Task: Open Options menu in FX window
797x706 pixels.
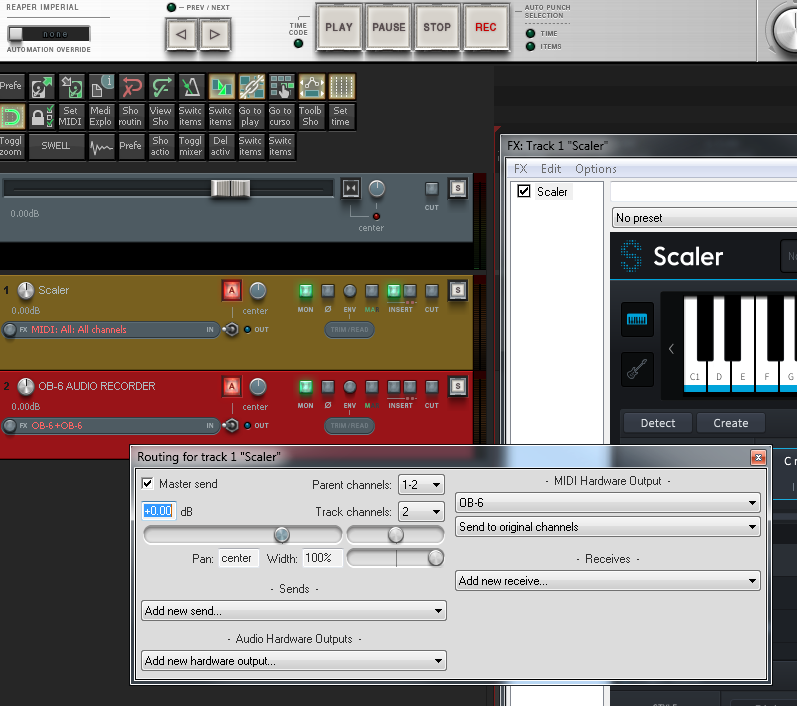Action: tap(596, 169)
